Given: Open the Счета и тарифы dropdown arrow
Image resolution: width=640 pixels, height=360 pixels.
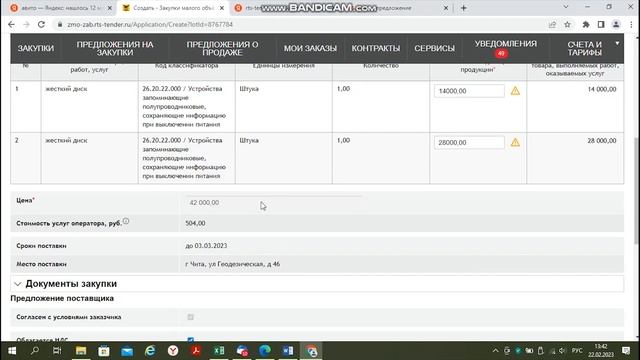Looking at the screenshot, I should coord(617,43).
